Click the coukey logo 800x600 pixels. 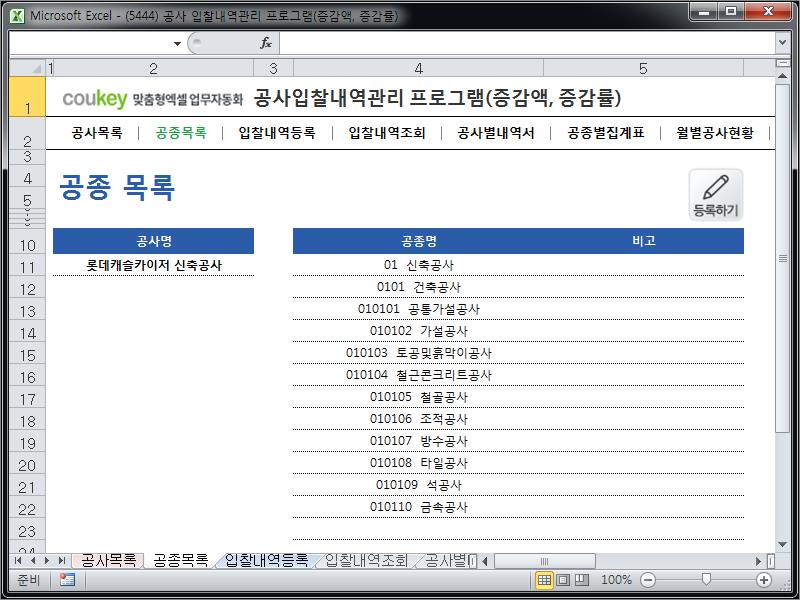point(95,98)
